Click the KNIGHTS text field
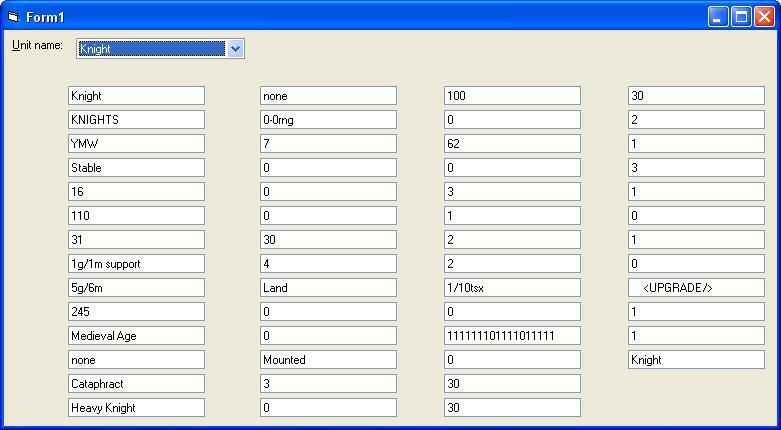The image size is (781, 430). 136,120
